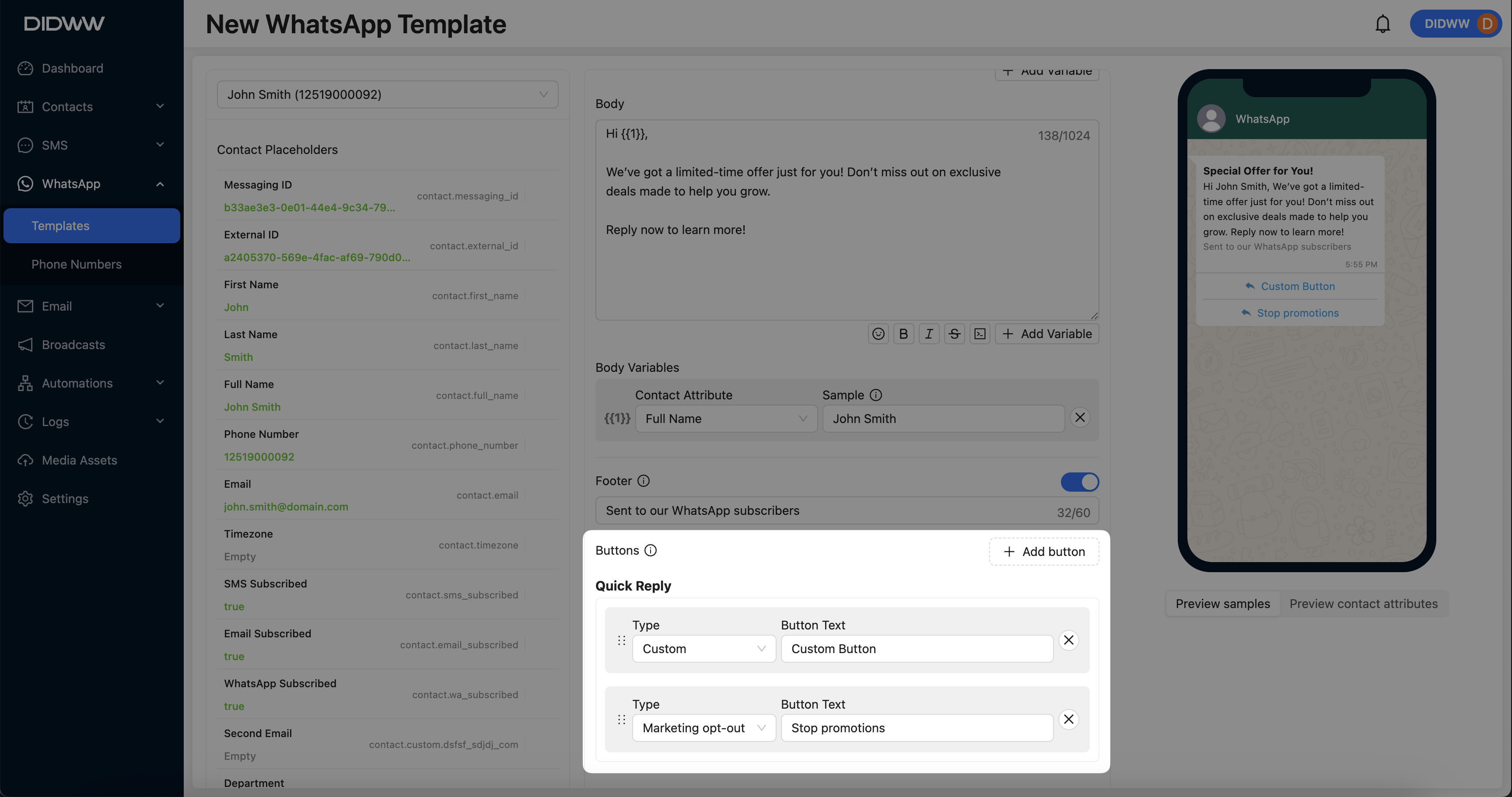Click Custom Button in phone preview
1512x797 pixels.
pos(1290,287)
